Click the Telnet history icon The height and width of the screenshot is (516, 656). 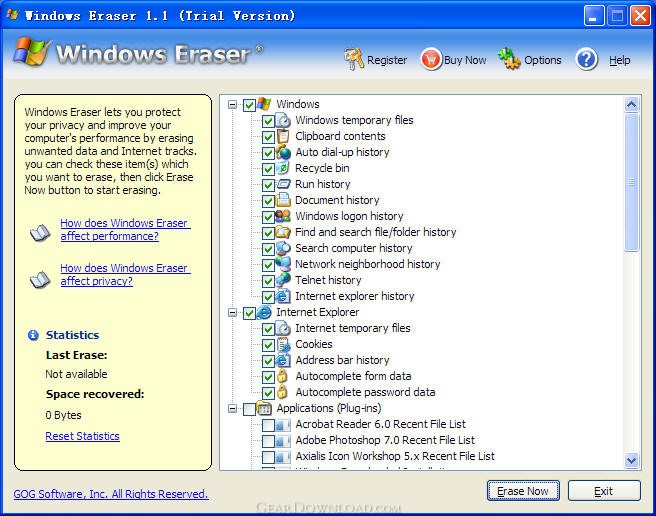pyautogui.click(x=283, y=280)
